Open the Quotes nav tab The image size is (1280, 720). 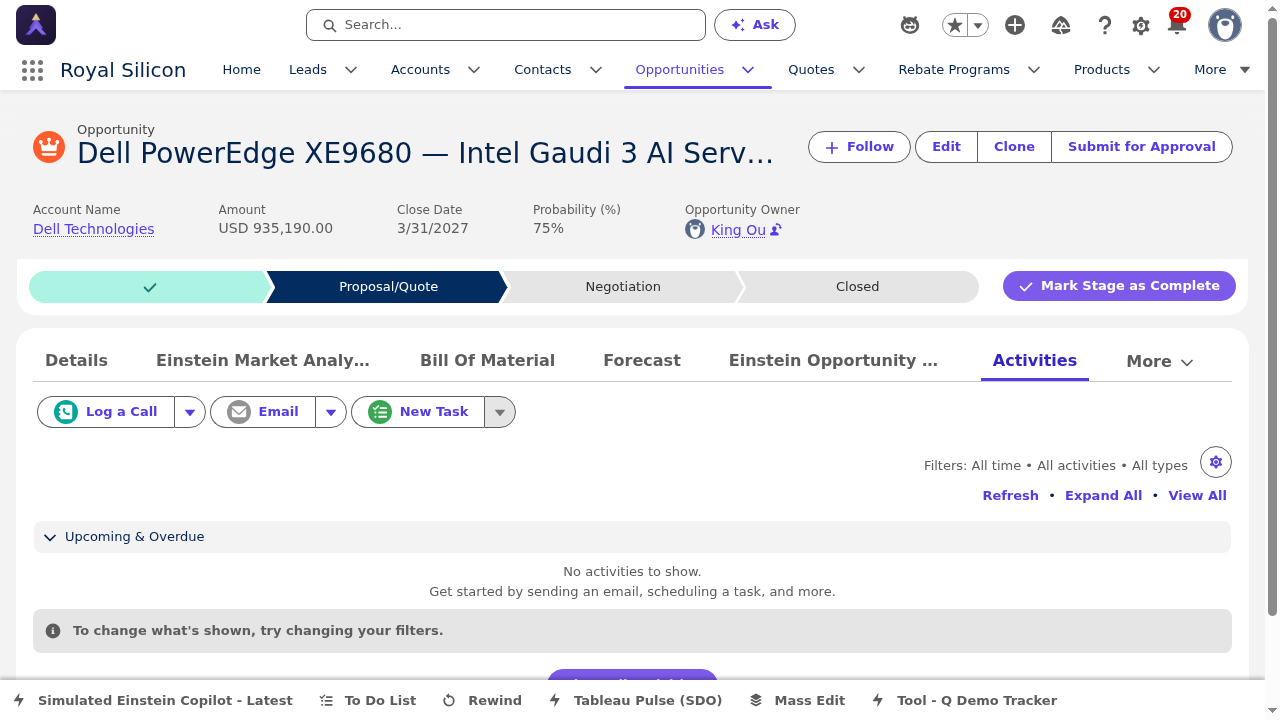(811, 70)
